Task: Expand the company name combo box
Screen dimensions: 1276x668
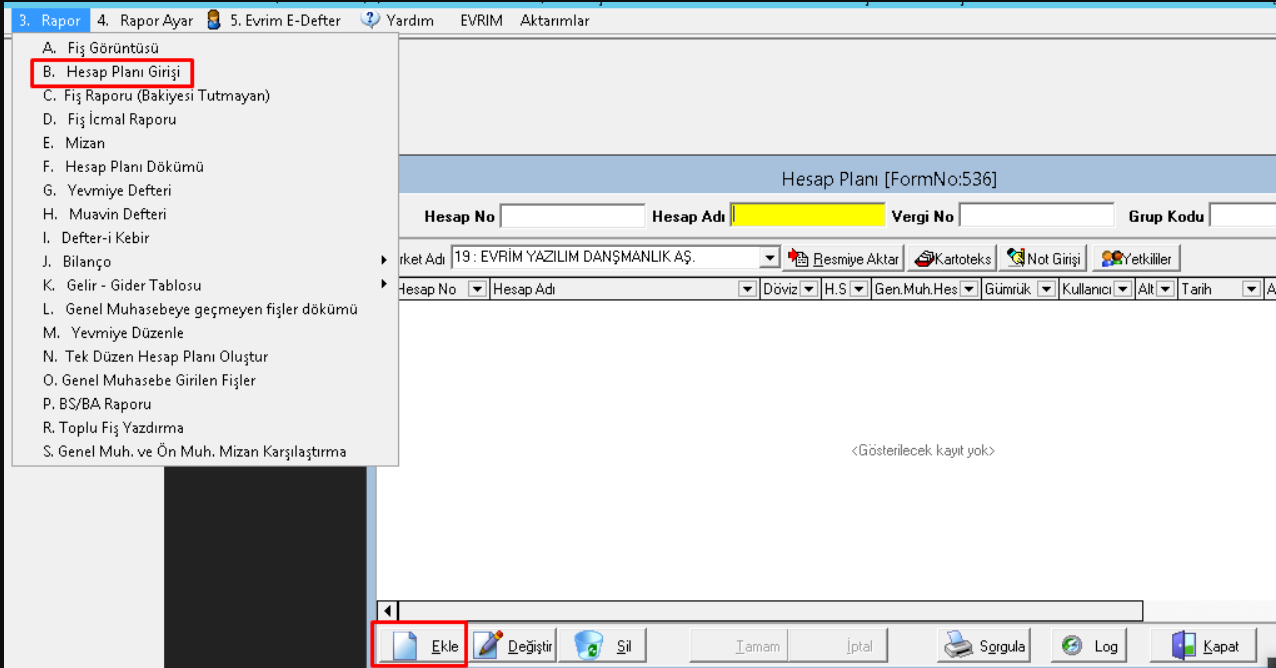Action: pos(769,258)
